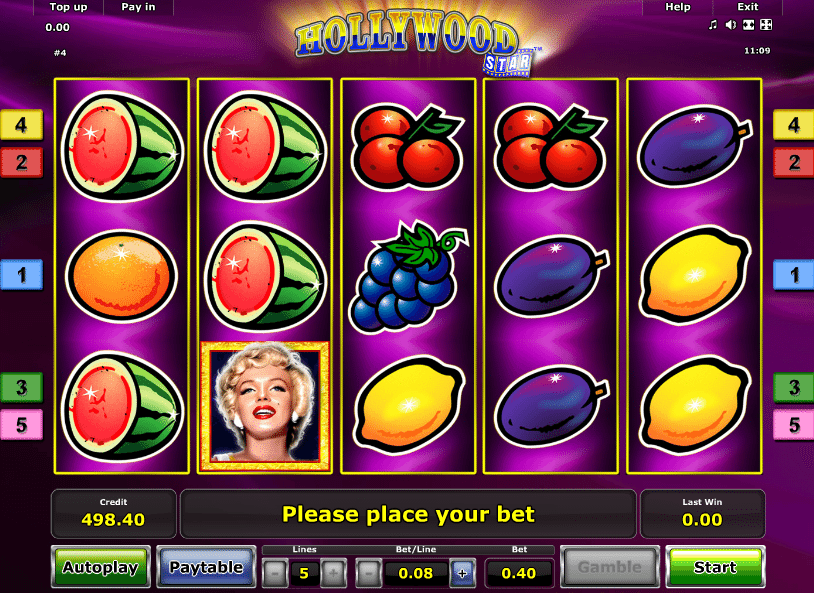The width and height of the screenshot is (814, 593).
Task: Select the yellow line 4 marker on left
Action: (21, 125)
